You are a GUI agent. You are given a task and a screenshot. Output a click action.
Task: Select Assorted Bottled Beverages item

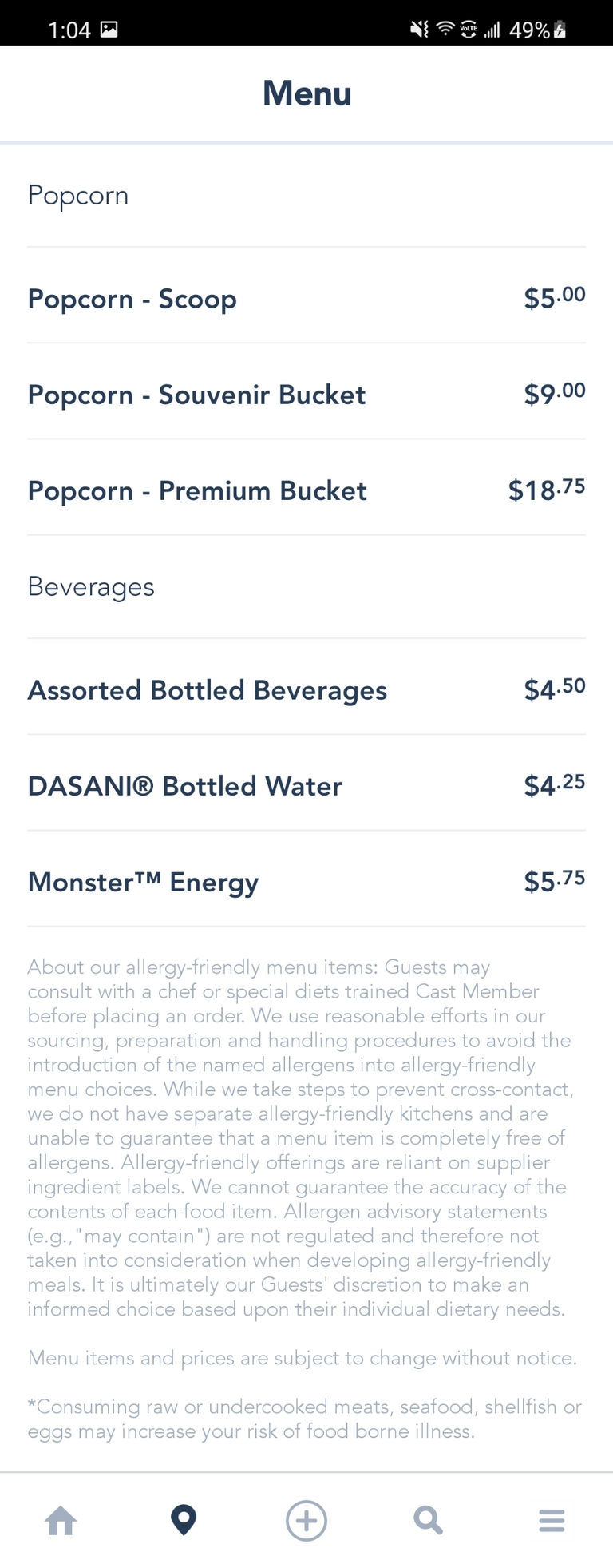click(208, 690)
